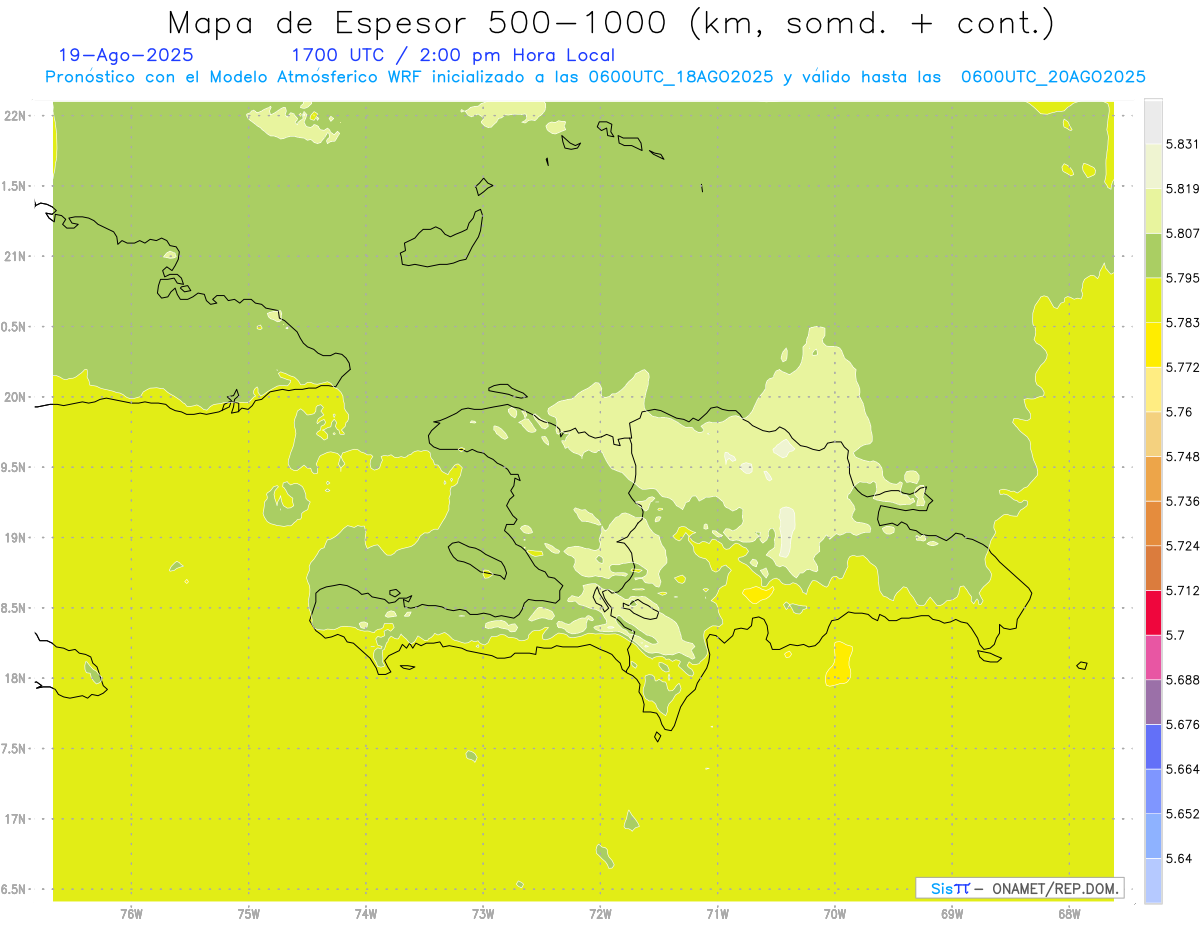Click the tan legend swatch between 5.748 and 5.76
The image size is (1200, 927).
(1153, 434)
